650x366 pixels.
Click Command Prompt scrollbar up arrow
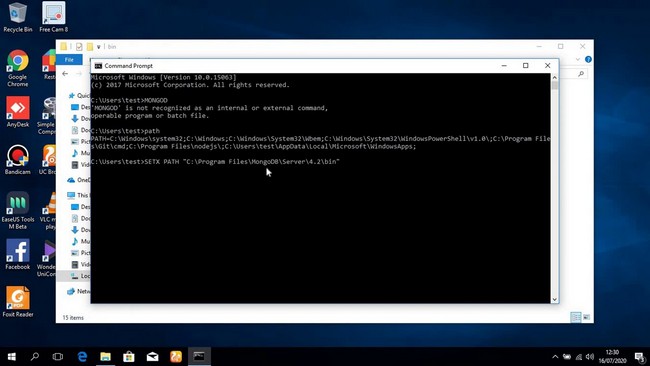coord(554,78)
